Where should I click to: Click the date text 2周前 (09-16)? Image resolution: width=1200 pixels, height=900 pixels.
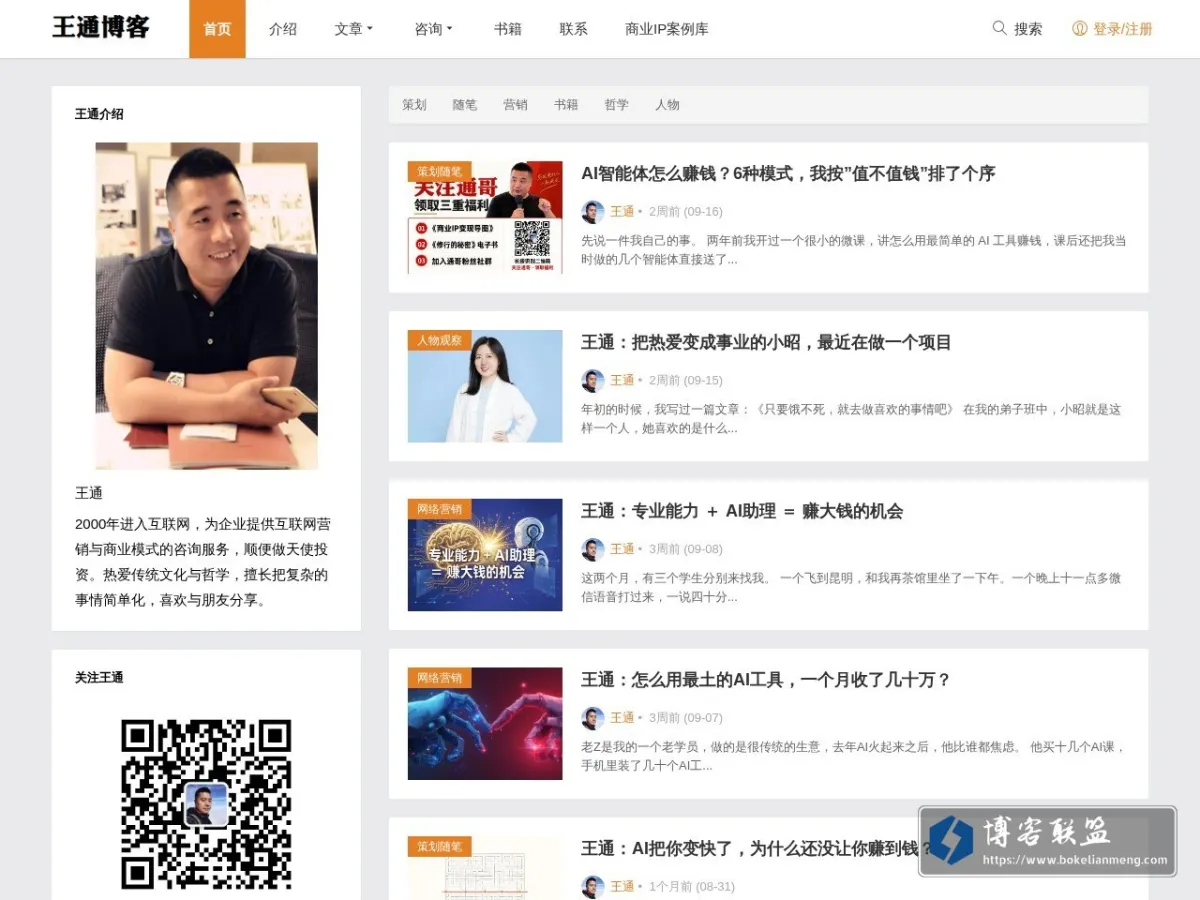tap(685, 211)
